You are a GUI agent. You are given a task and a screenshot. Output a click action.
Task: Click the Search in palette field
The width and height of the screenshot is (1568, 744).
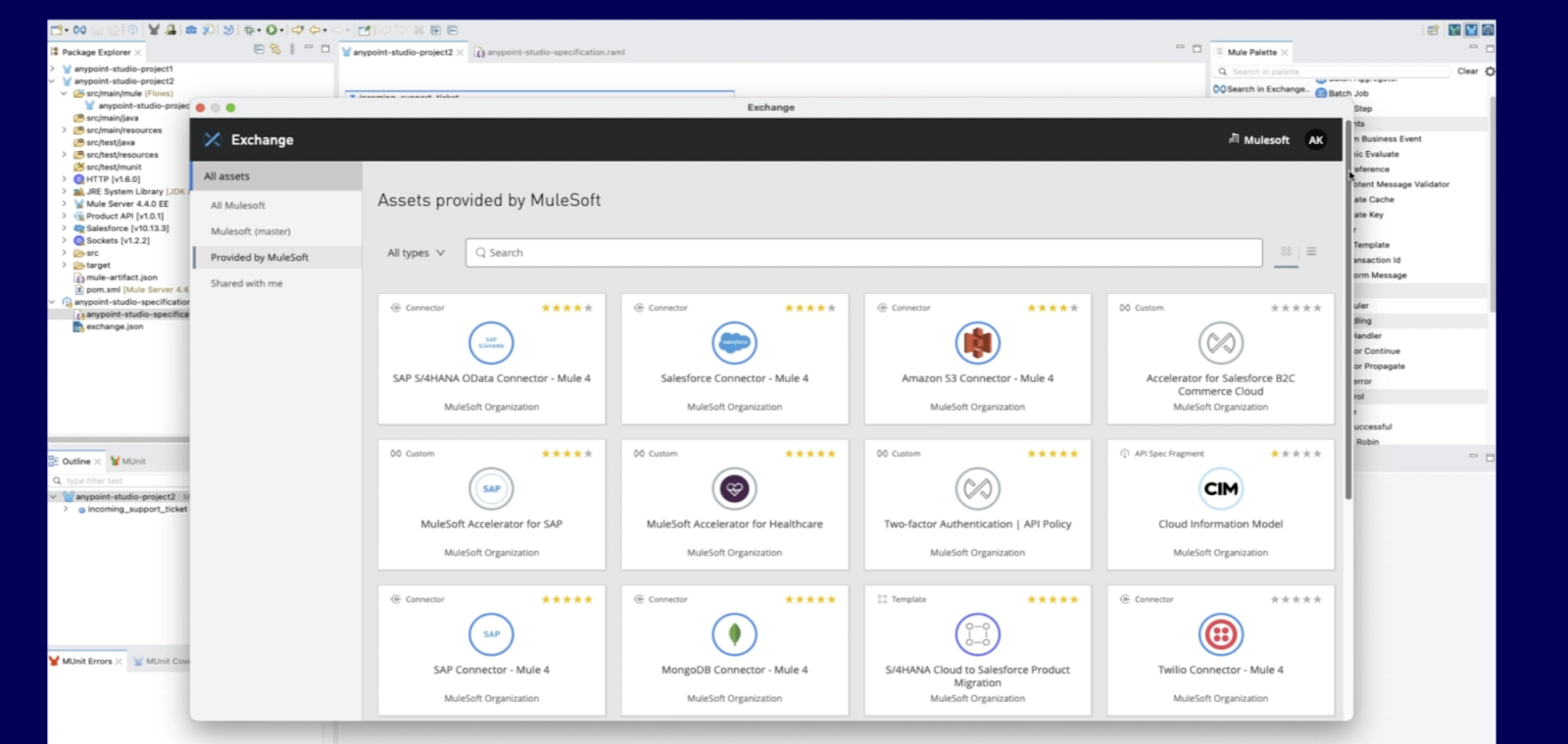[1333, 72]
